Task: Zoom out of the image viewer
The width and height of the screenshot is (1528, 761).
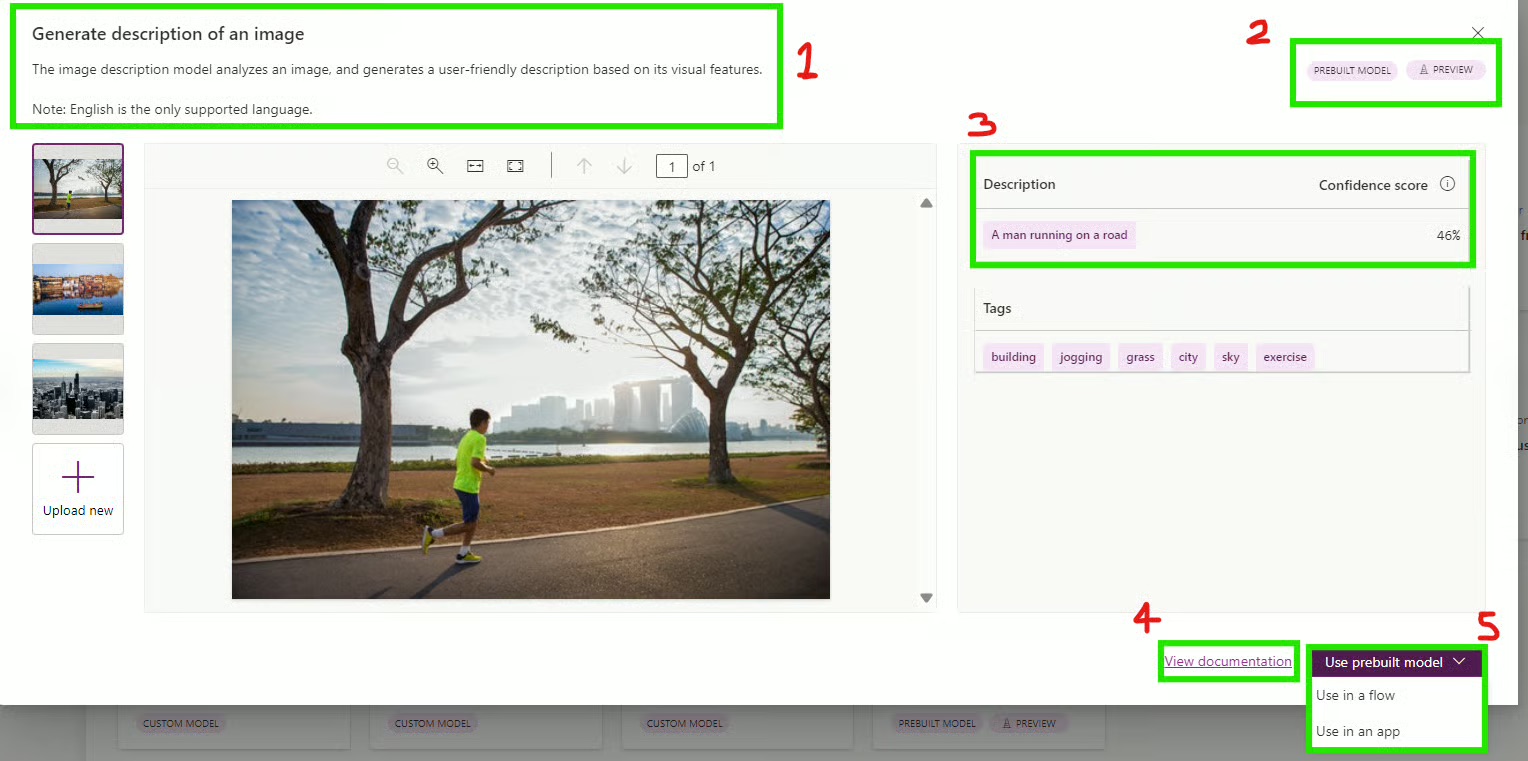Action: point(395,166)
